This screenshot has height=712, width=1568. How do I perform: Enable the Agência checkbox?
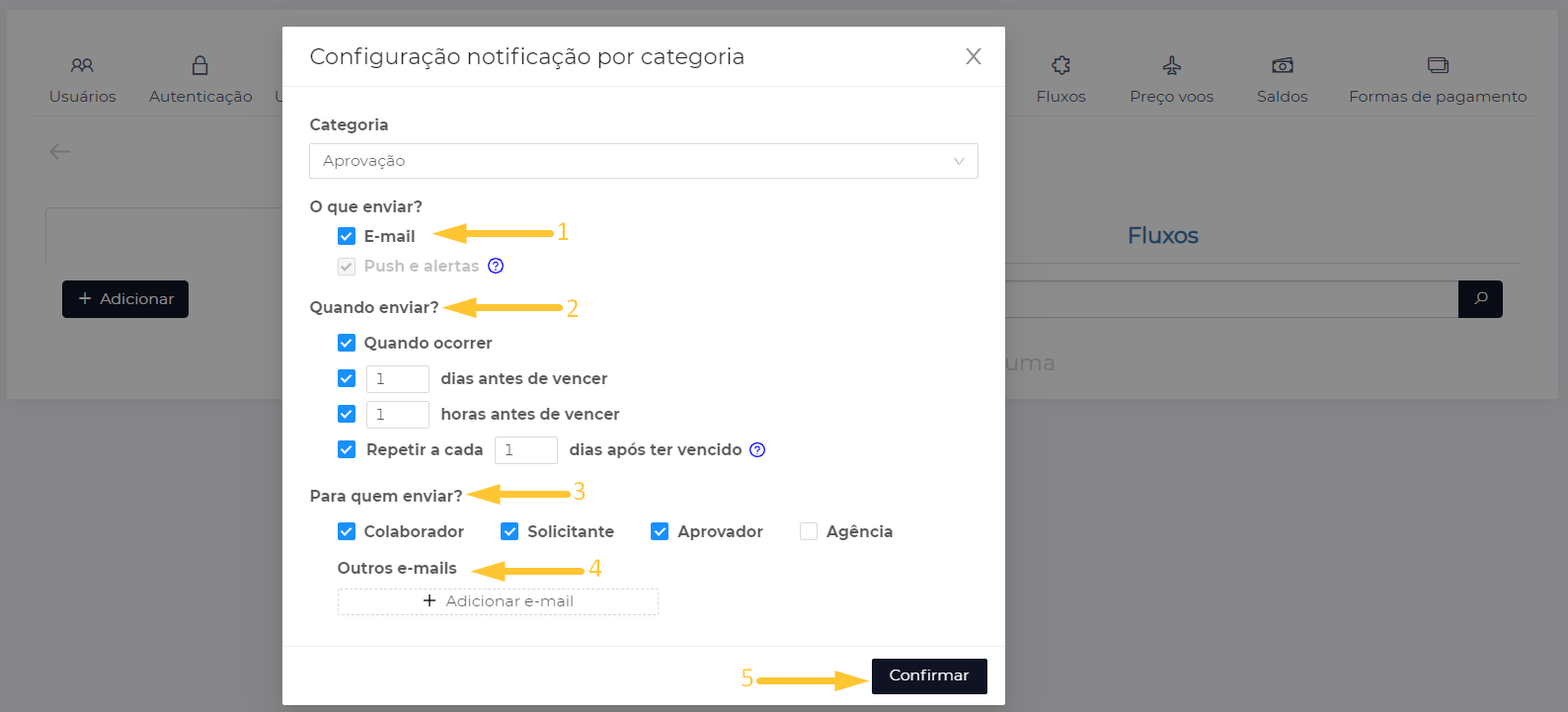[x=809, y=531]
